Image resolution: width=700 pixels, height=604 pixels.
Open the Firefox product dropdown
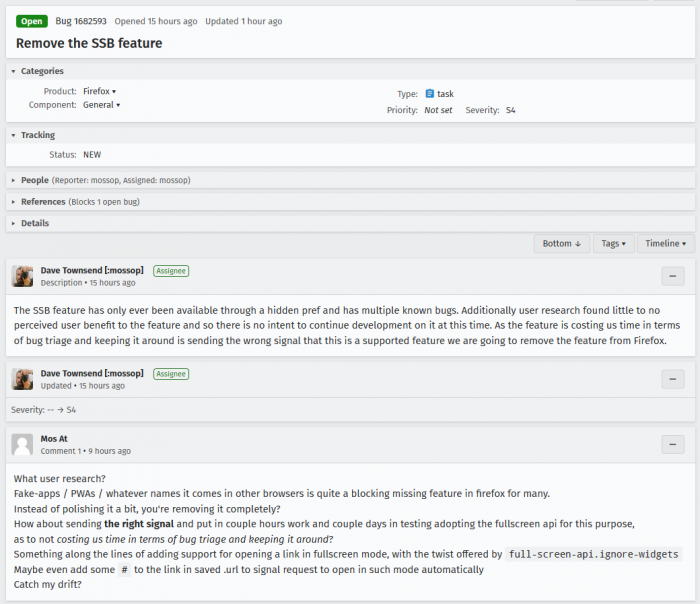(100, 91)
